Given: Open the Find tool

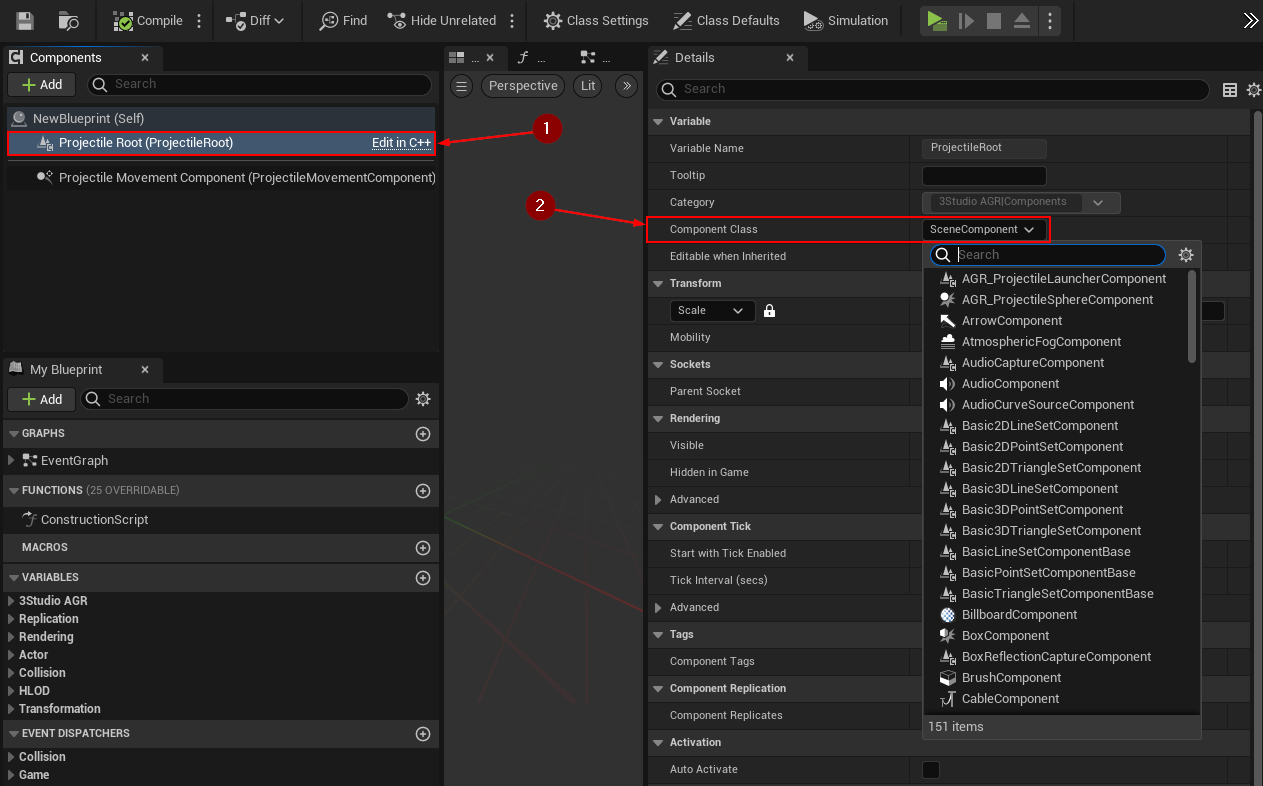Looking at the screenshot, I should point(343,20).
